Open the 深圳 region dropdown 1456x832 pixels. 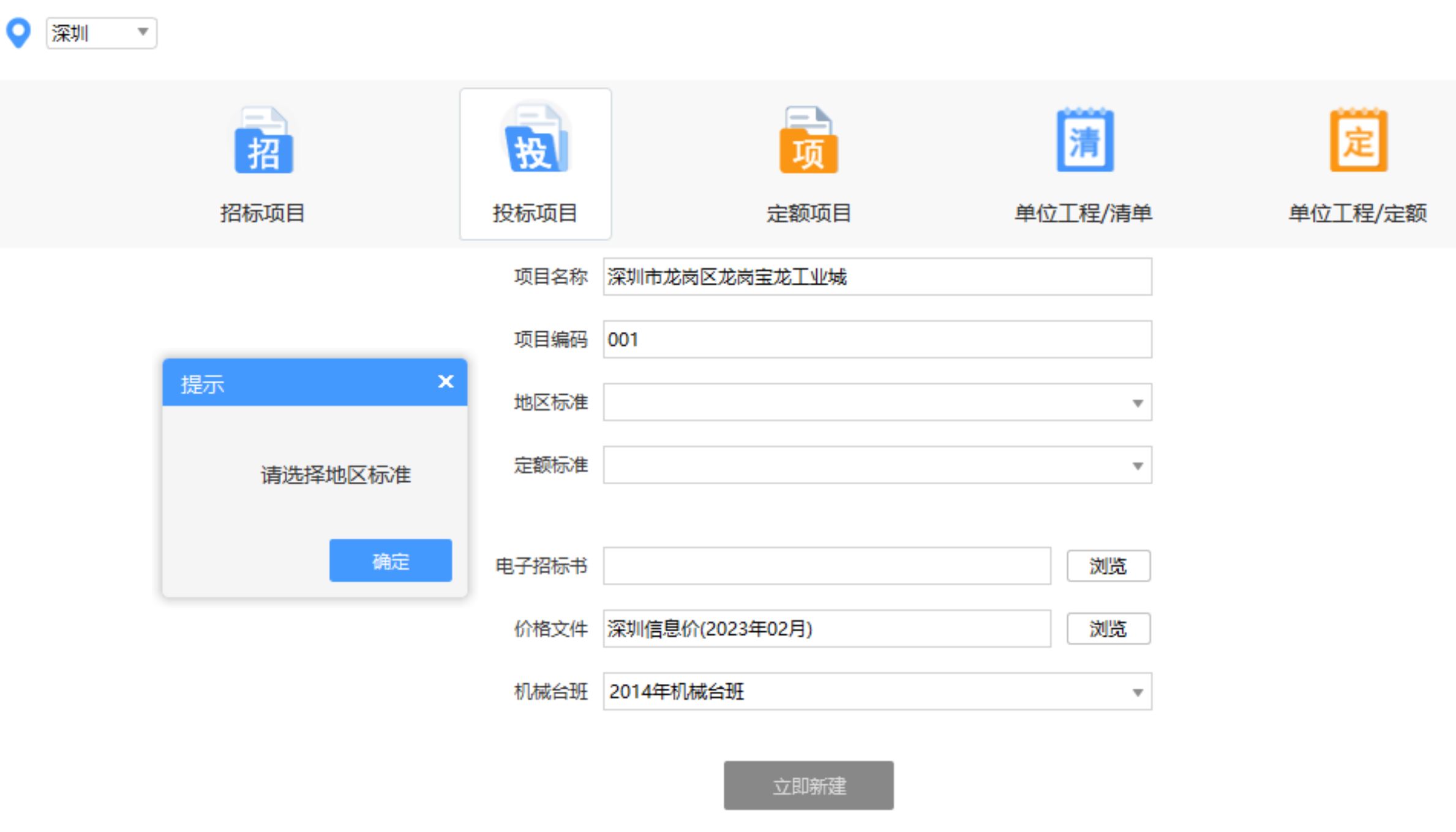point(102,32)
